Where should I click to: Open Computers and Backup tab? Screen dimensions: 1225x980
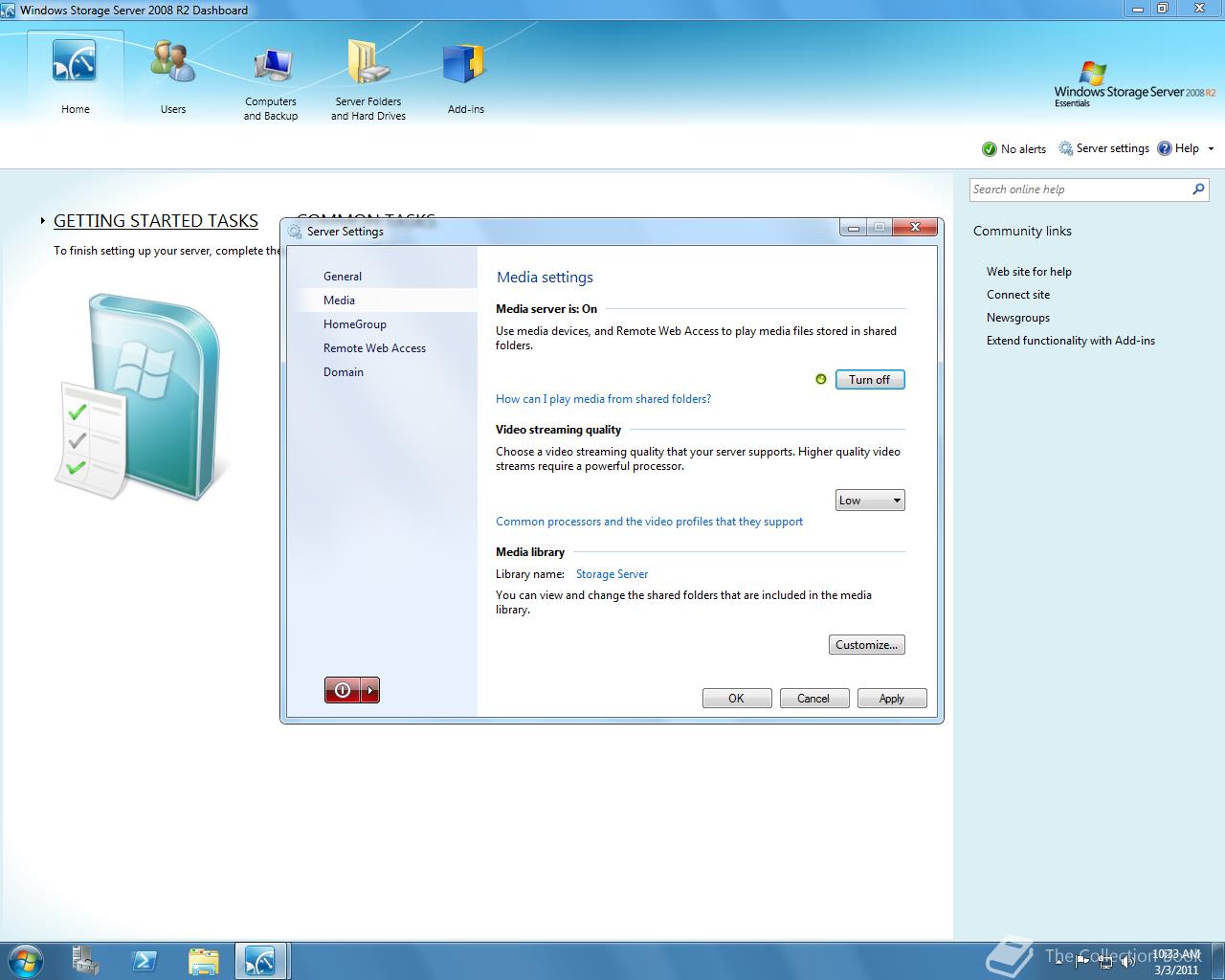(271, 82)
